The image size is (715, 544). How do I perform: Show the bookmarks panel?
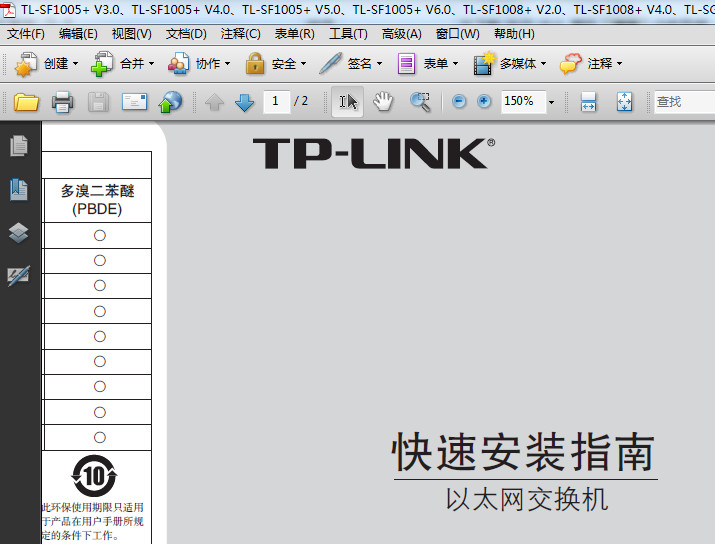pos(19,190)
